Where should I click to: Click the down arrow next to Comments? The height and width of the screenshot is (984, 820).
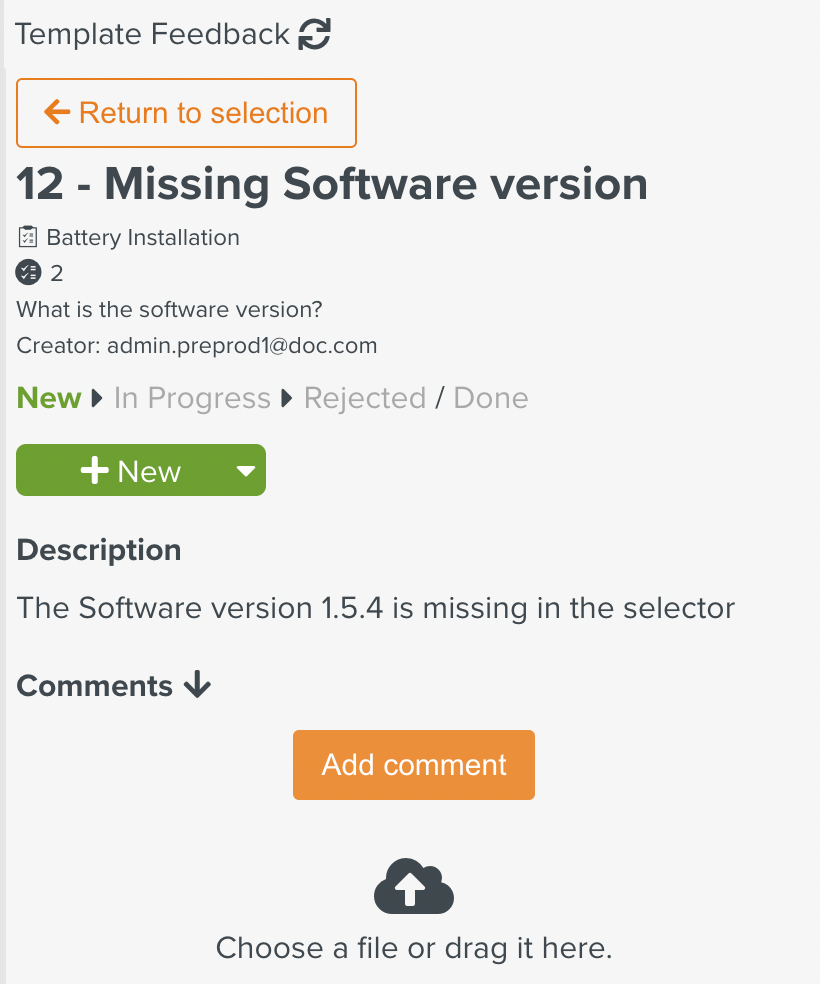[x=197, y=685]
